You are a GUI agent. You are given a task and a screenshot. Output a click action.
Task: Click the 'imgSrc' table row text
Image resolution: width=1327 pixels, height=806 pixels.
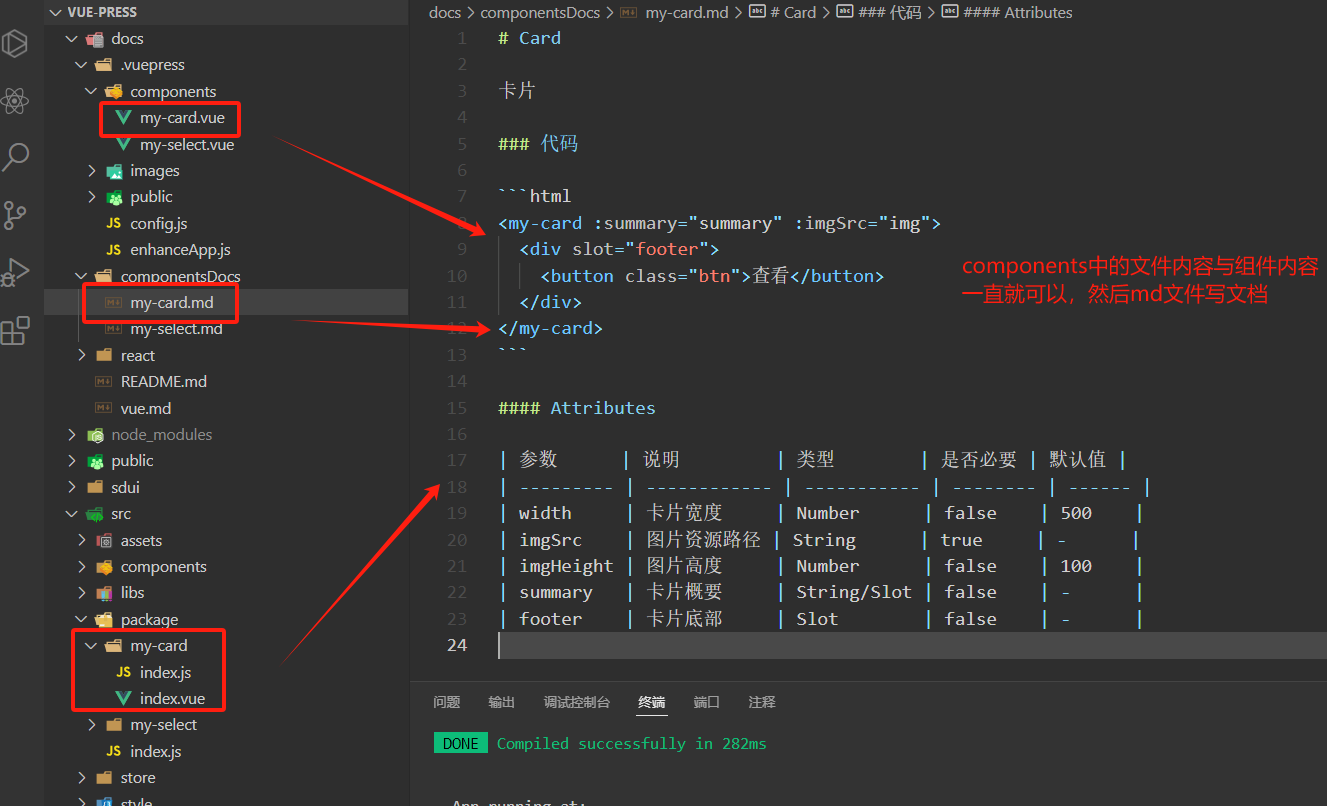pos(550,540)
